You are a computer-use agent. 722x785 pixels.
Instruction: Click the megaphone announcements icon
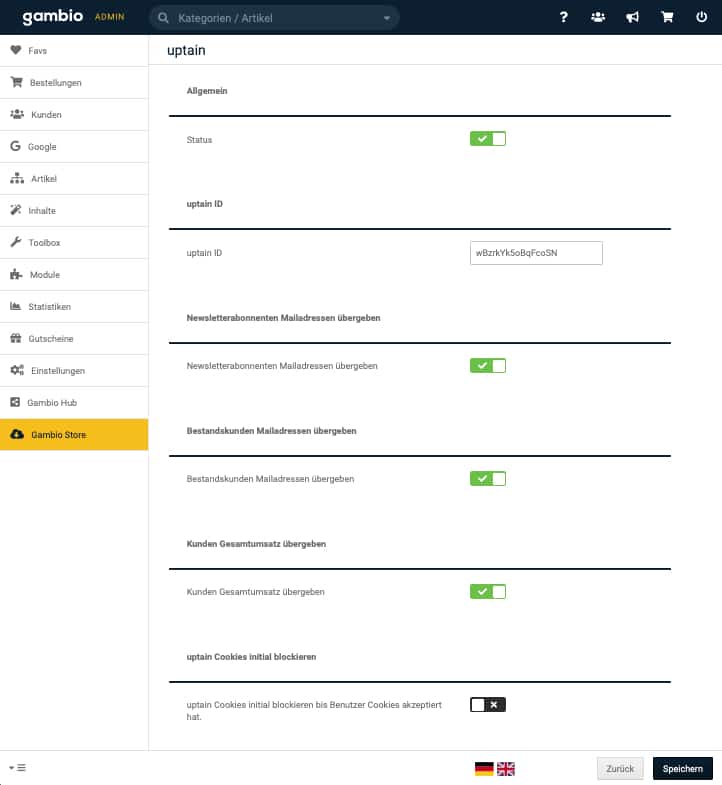pos(632,17)
